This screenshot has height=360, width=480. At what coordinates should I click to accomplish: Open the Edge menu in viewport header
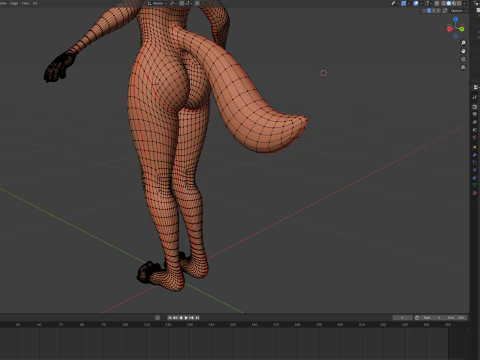click(x=14, y=3)
